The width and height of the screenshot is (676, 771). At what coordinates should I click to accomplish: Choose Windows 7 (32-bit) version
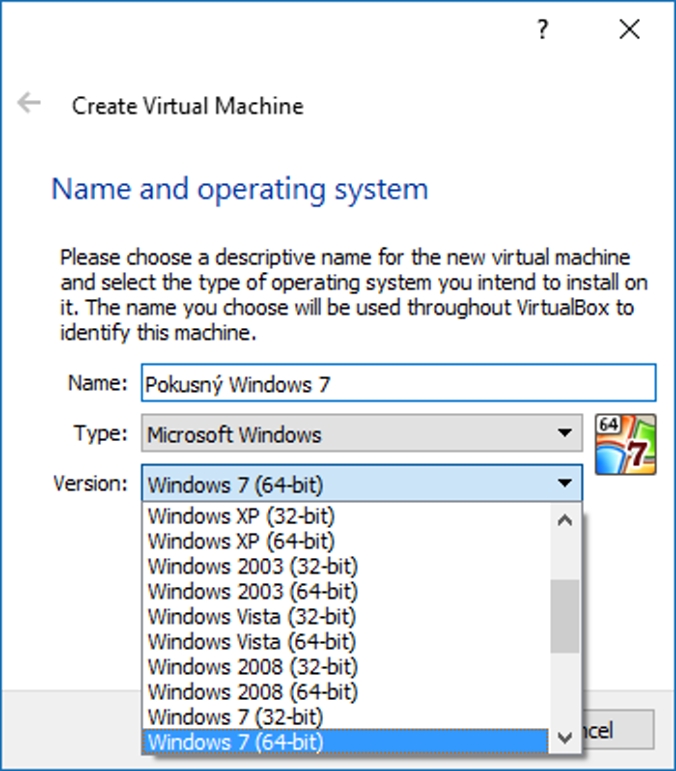coord(235,717)
